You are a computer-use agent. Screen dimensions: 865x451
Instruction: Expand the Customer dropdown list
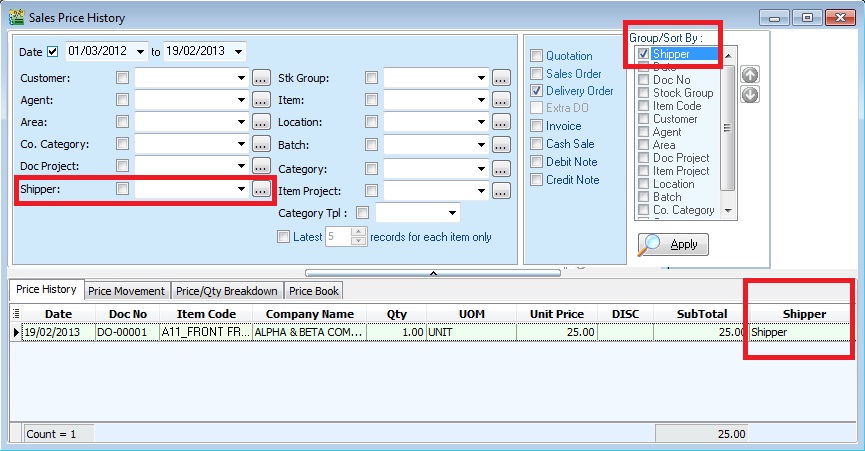pyautogui.click(x=241, y=77)
